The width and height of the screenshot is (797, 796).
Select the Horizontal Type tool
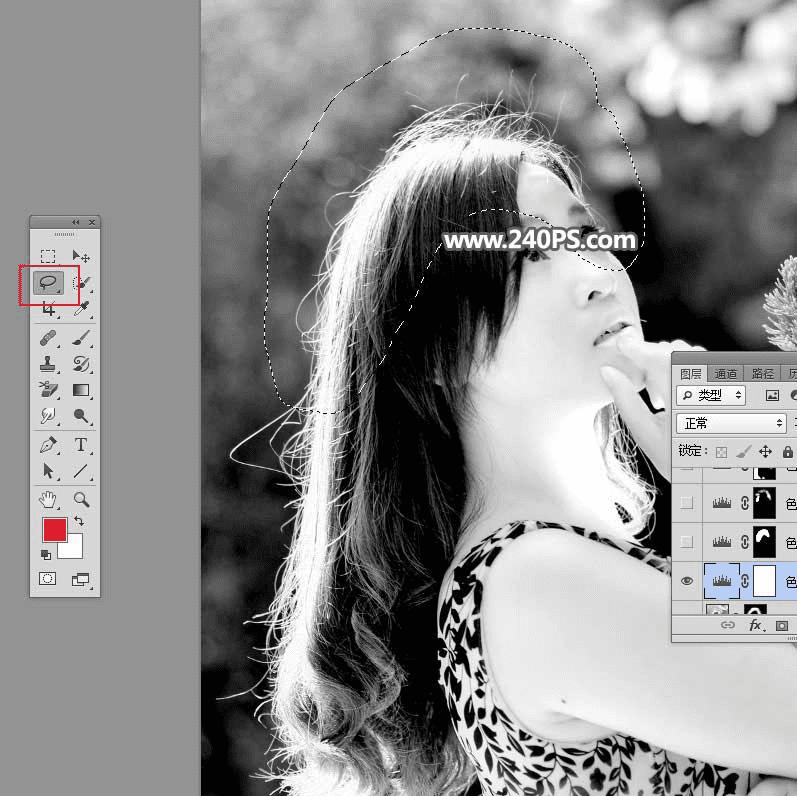click(81, 445)
